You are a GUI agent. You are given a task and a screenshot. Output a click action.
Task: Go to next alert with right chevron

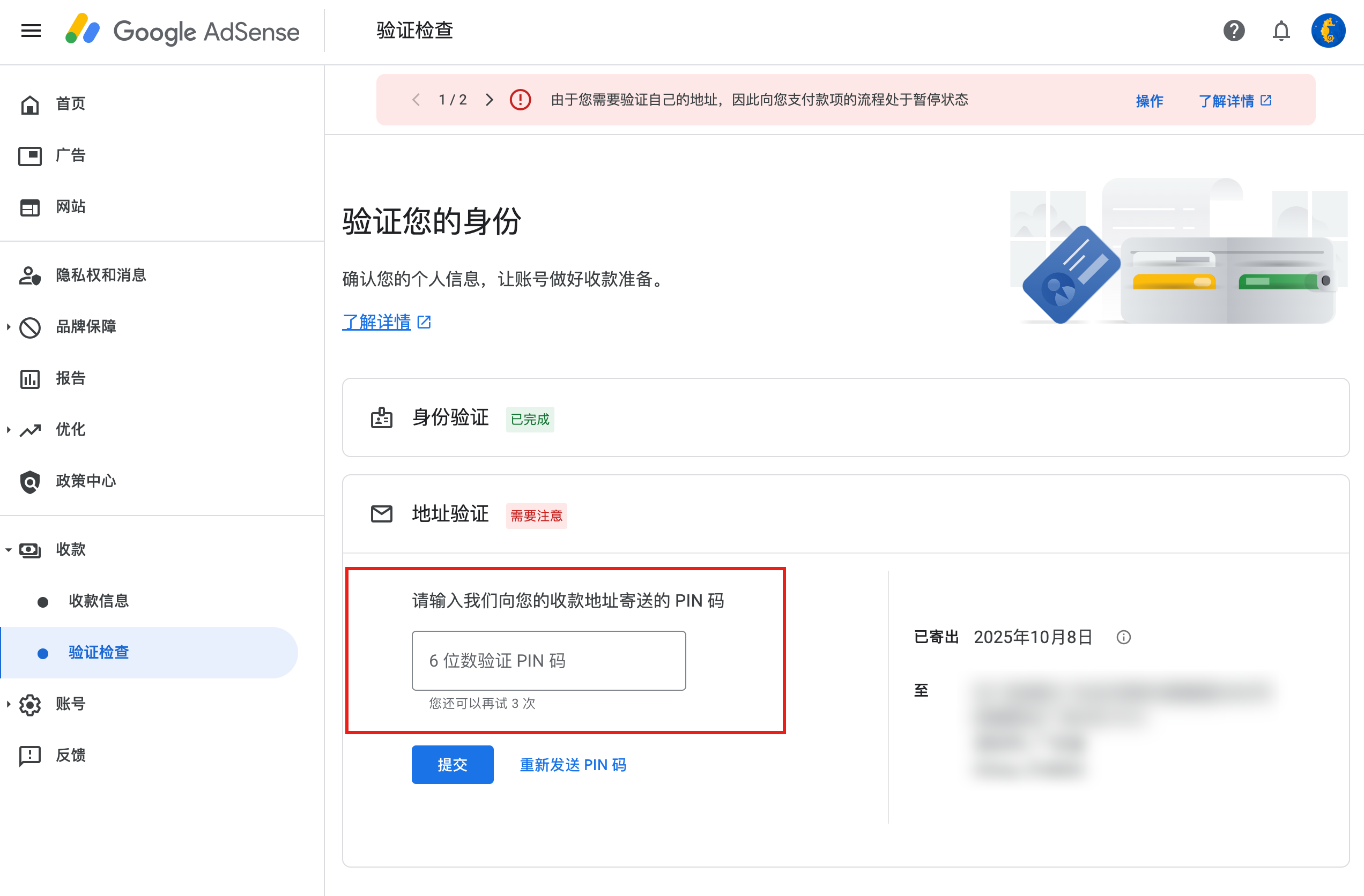click(x=489, y=100)
